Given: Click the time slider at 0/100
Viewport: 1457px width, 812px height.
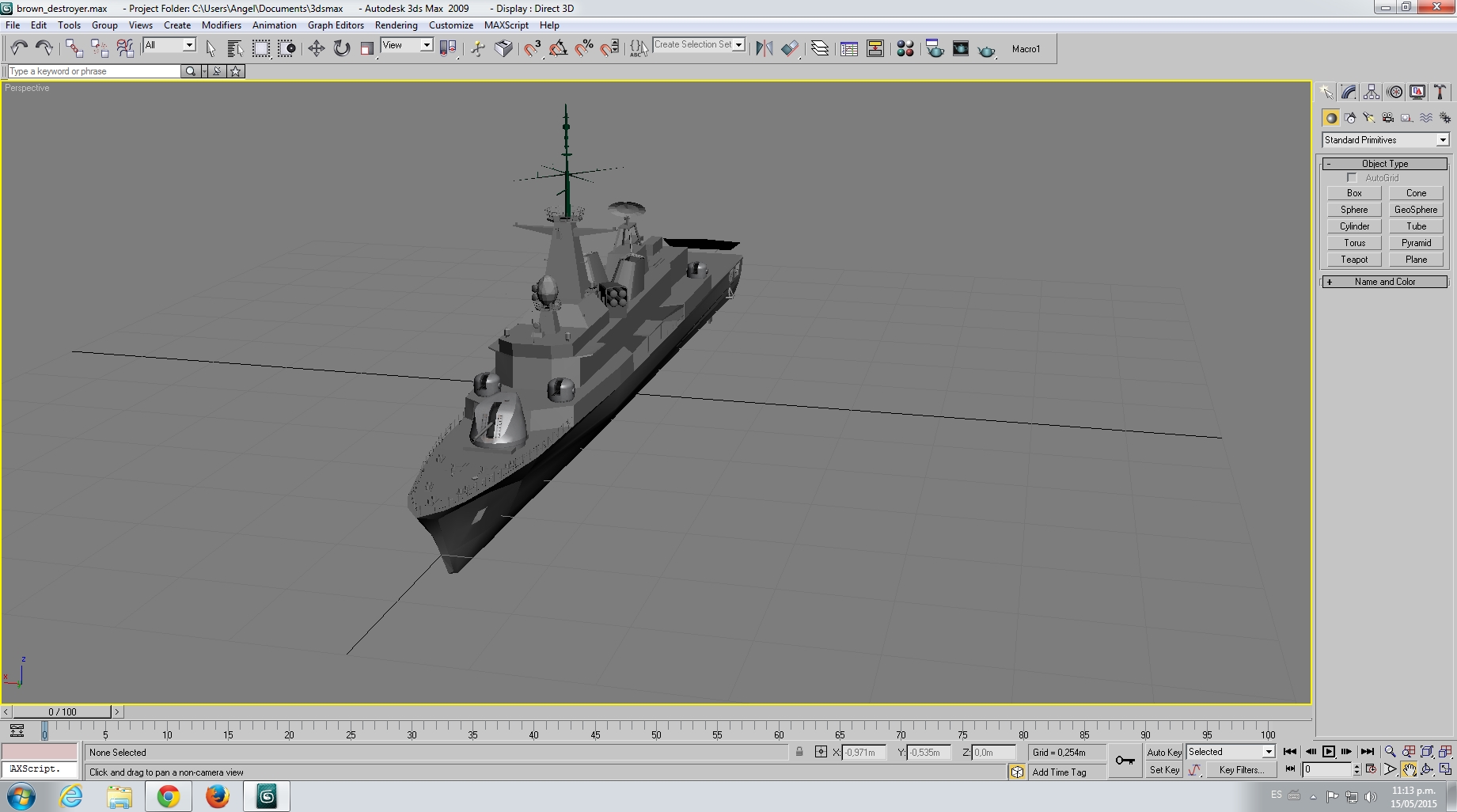Looking at the screenshot, I should tap(63, 711).
